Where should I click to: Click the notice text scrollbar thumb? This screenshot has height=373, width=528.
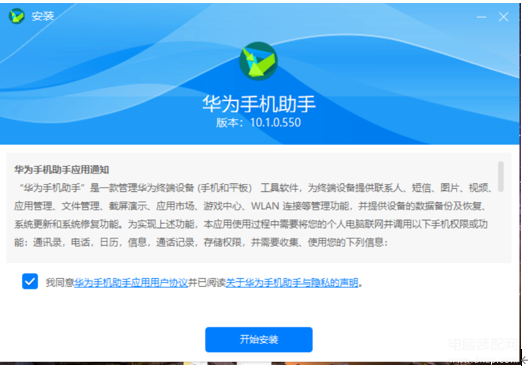click(x=501, y=176)
